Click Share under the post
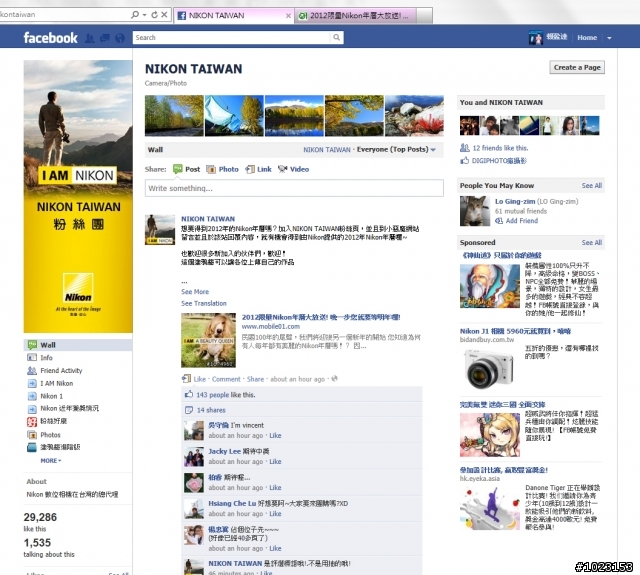 click(x=255, y=379)
